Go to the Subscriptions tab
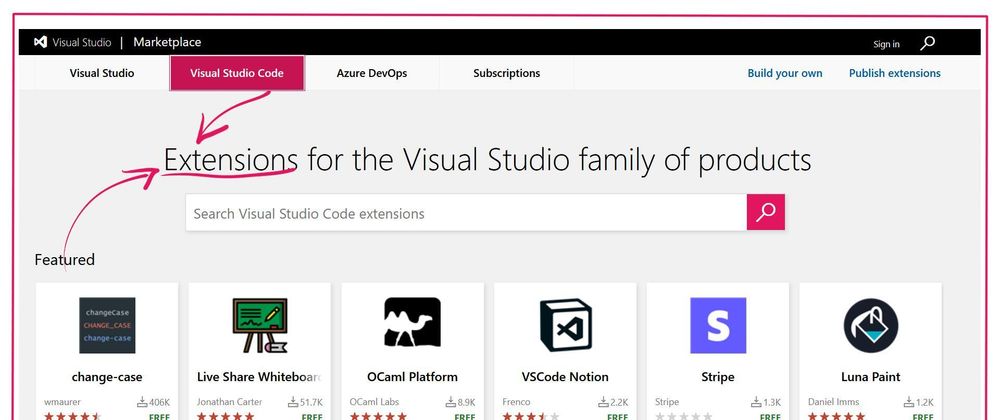Screen dimensions: 1000x420 tap(507, 73)
